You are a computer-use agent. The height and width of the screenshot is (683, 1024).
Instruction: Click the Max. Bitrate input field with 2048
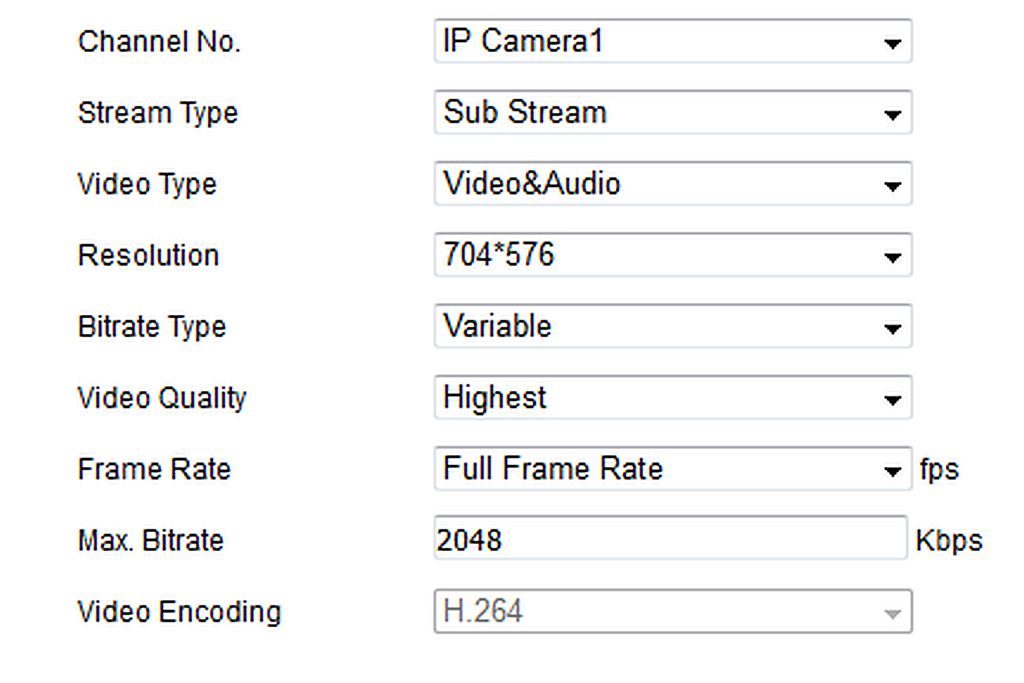(671, 537)
